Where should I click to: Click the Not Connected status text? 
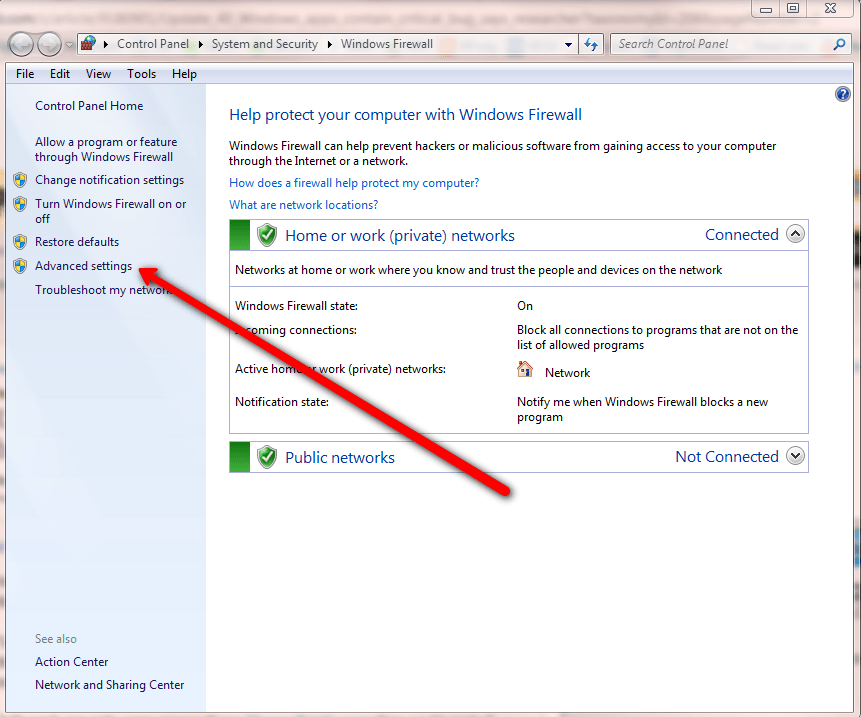tap(726, 457)
